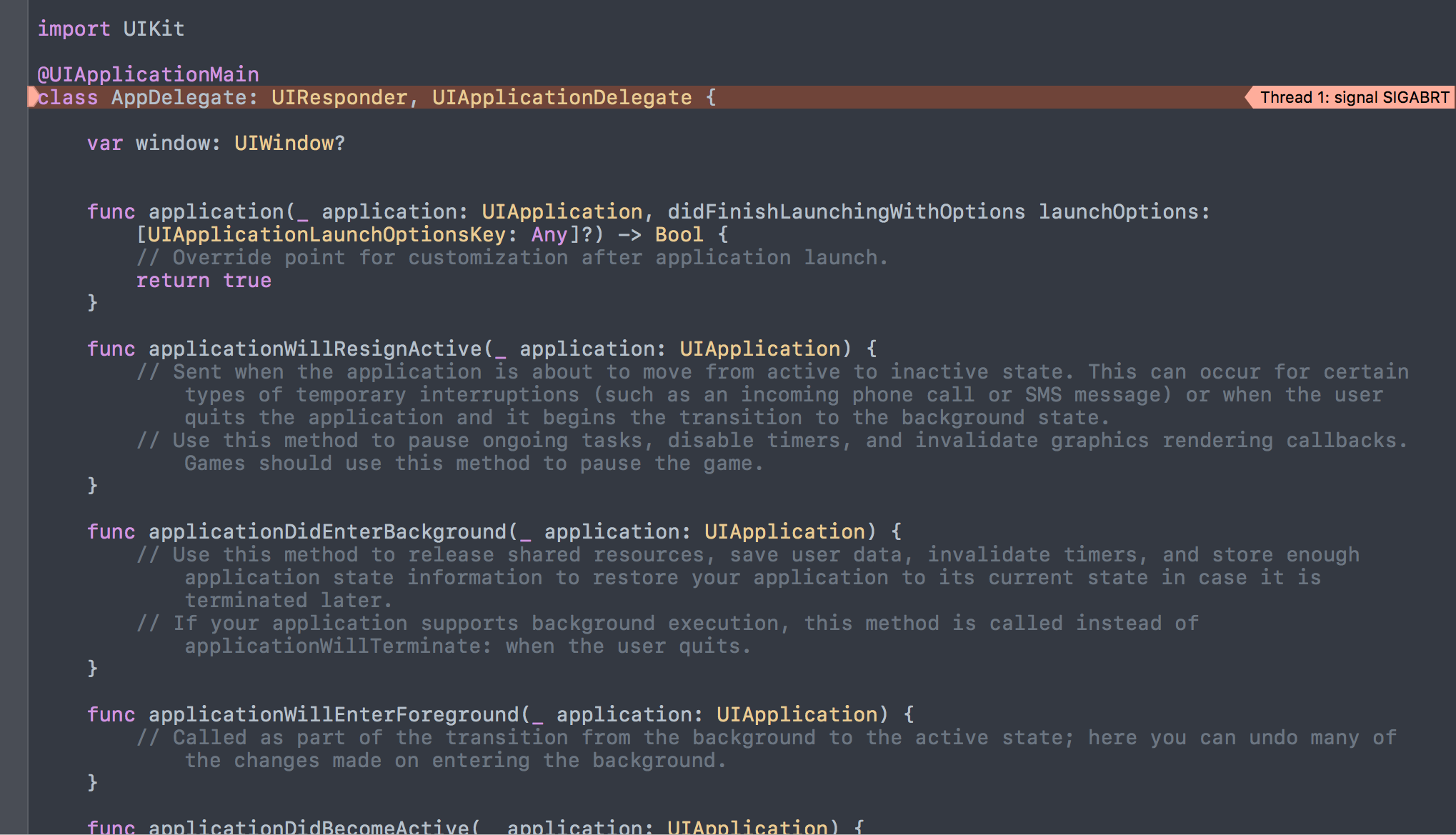
Task: Click the 'AppDelegate' class name
Action: (178, 97)
